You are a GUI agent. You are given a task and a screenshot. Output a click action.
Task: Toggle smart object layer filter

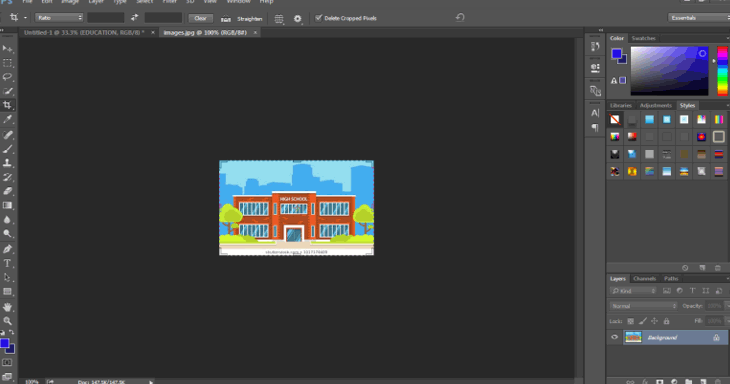point(719,291)
